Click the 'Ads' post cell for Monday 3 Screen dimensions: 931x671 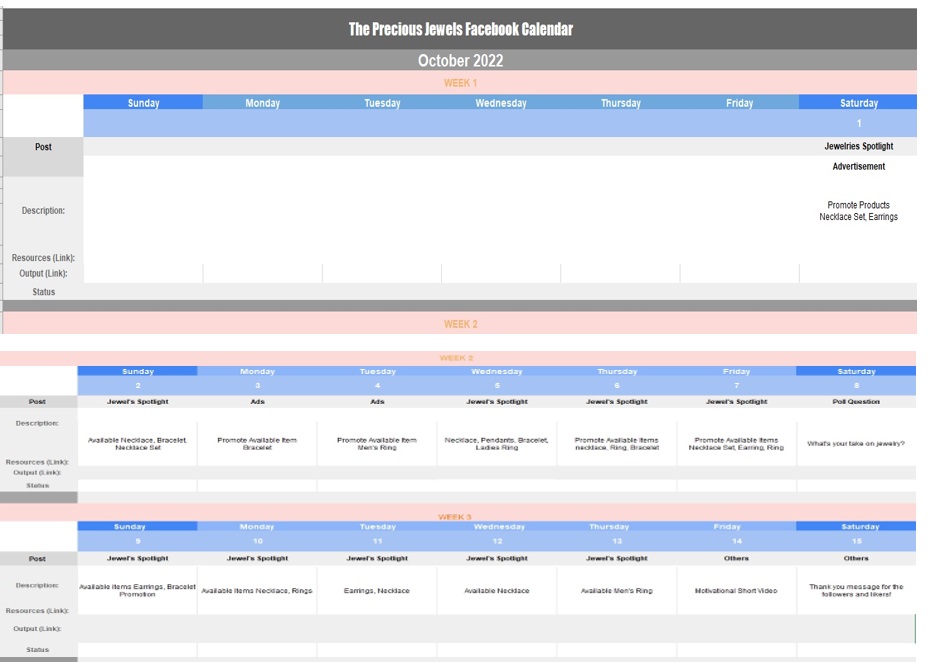pos(257,401)
